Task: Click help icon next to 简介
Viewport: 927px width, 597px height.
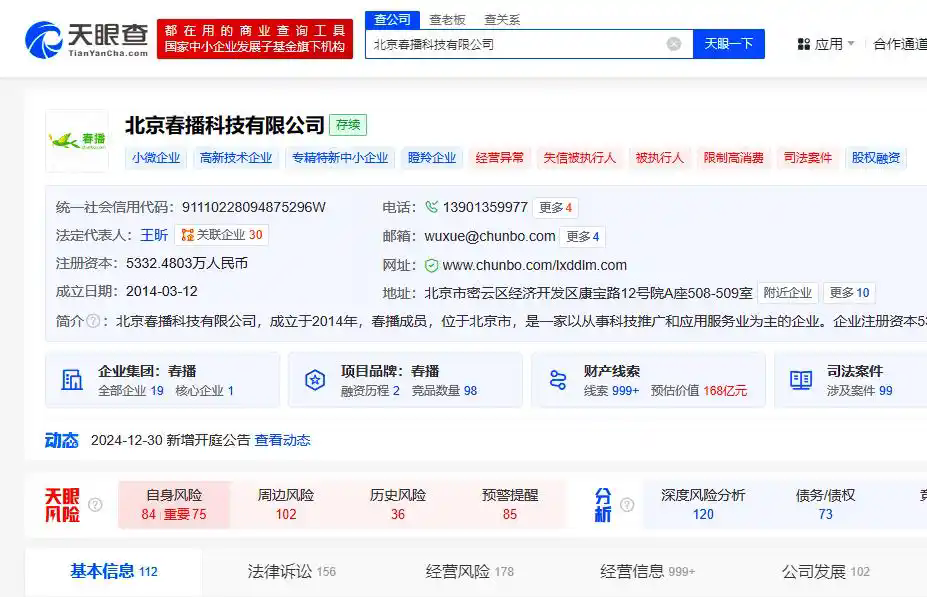Action: tap(93, 321)
